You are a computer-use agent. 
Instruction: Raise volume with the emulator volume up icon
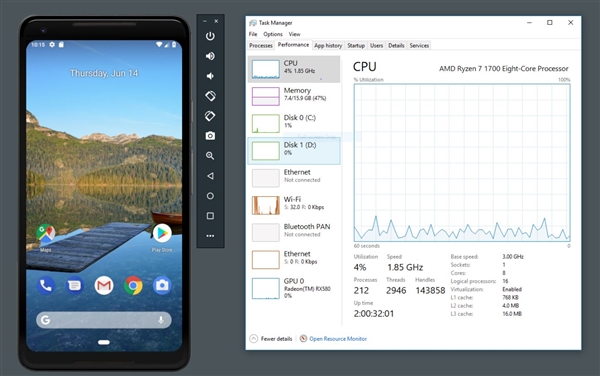click(x=210, y=56)
